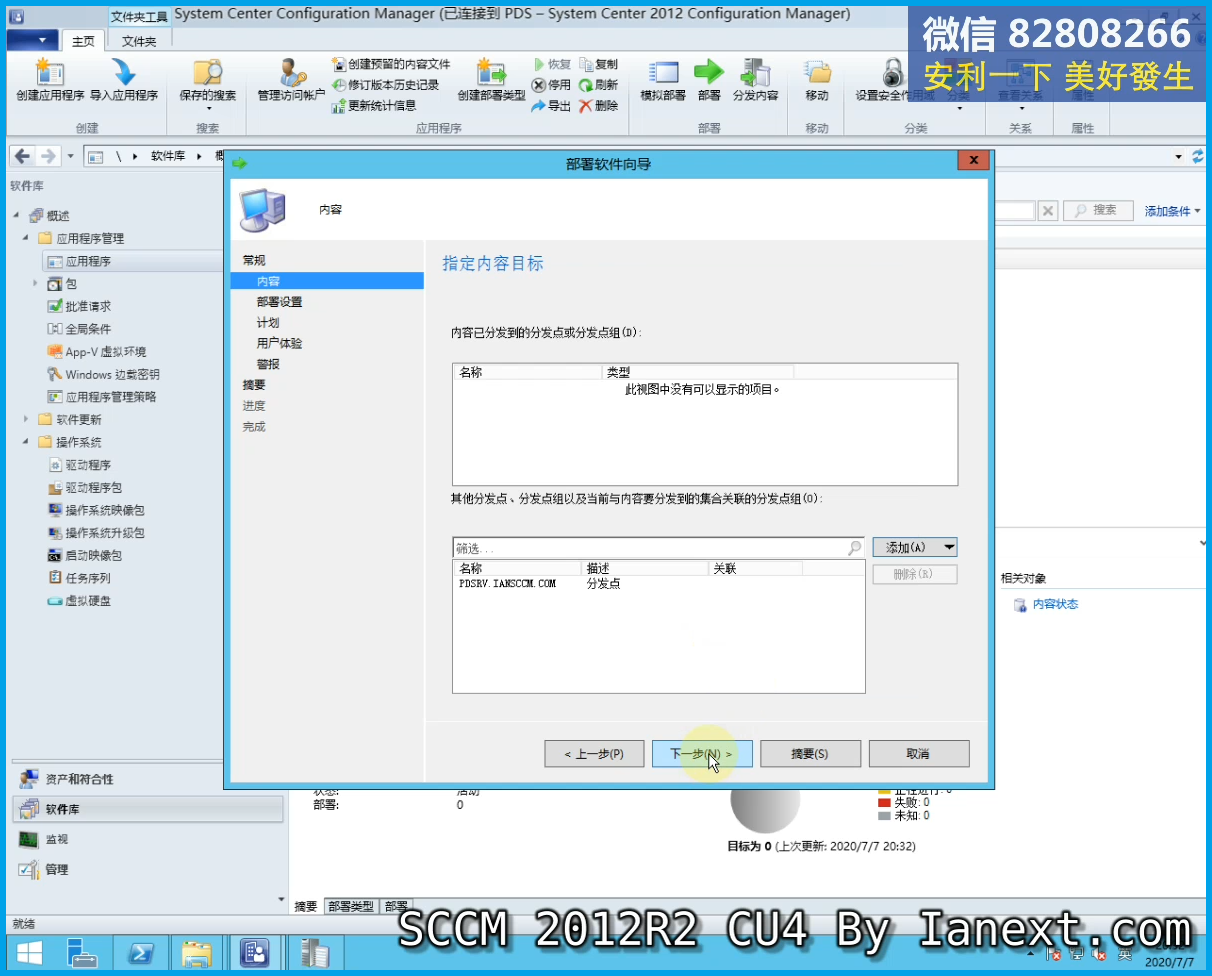Click the 停用 ribbon button
Viewport: 1212px width, 976px height.
click(552, 85)
